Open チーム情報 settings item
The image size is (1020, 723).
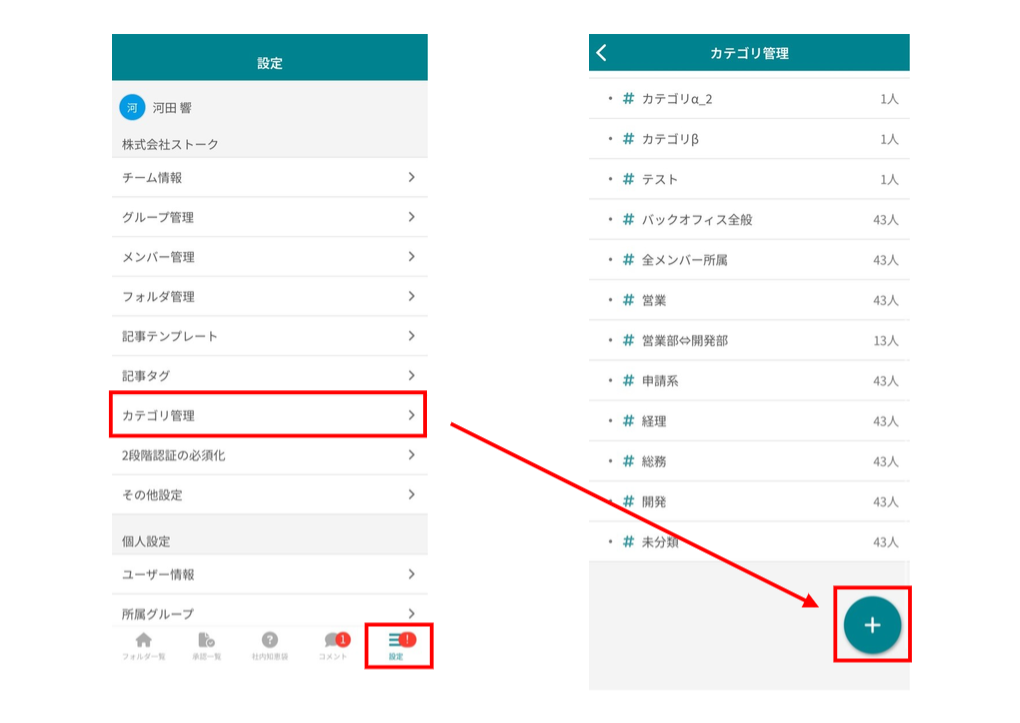269,178
